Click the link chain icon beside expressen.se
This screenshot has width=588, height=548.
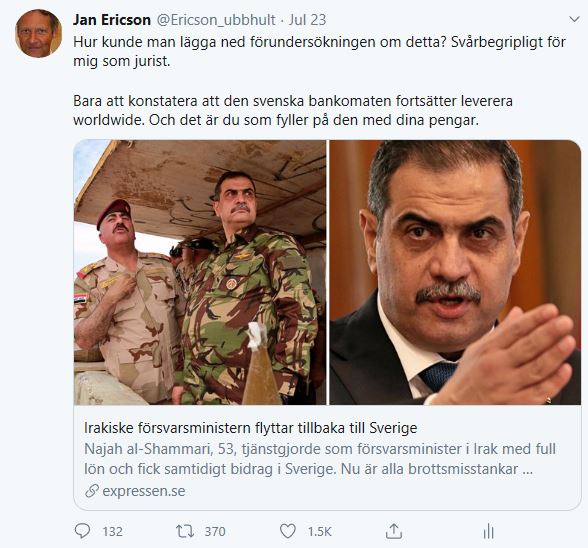(x=92, y=491)
